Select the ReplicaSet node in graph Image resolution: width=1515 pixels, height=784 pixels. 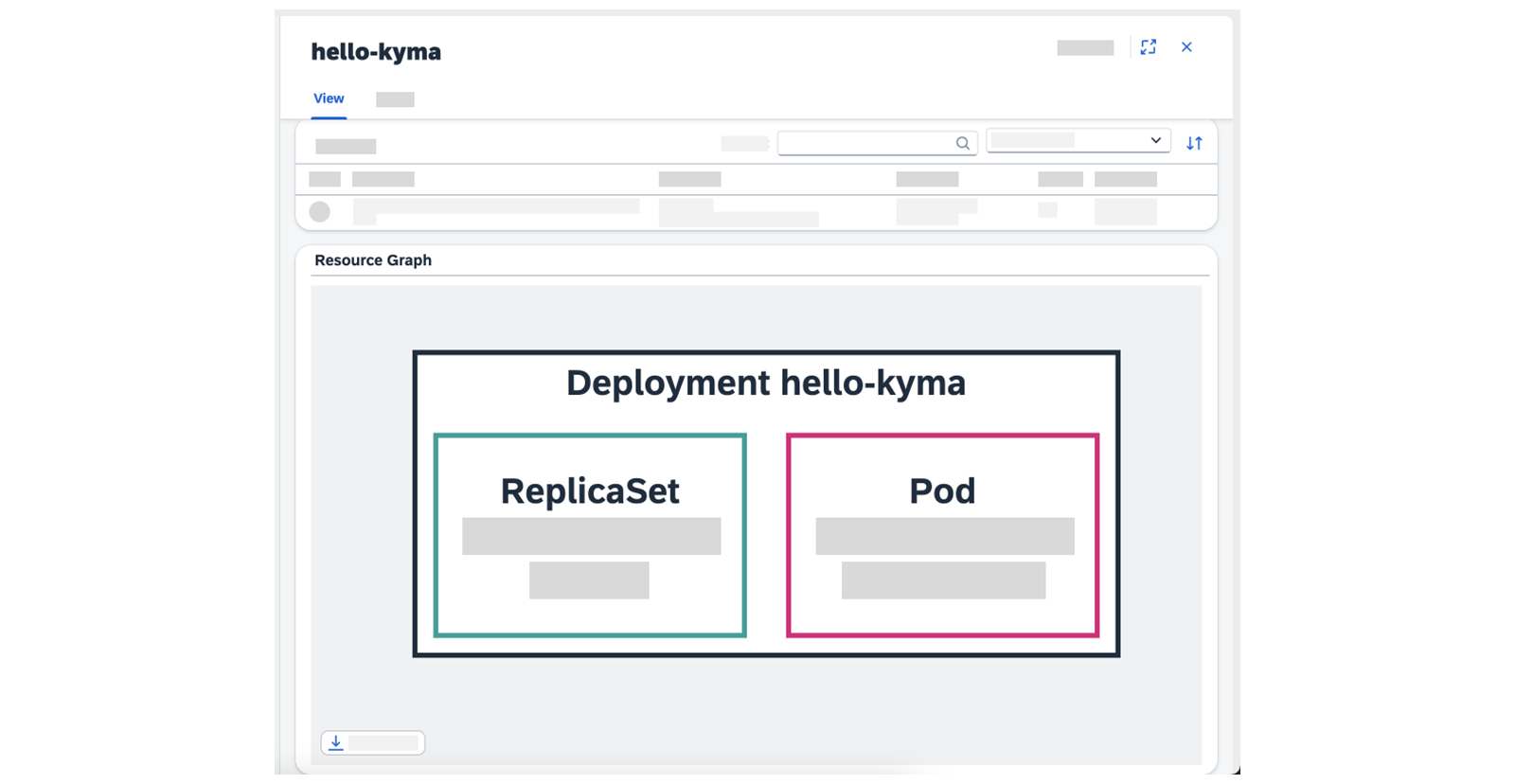[x=590, y=535]
